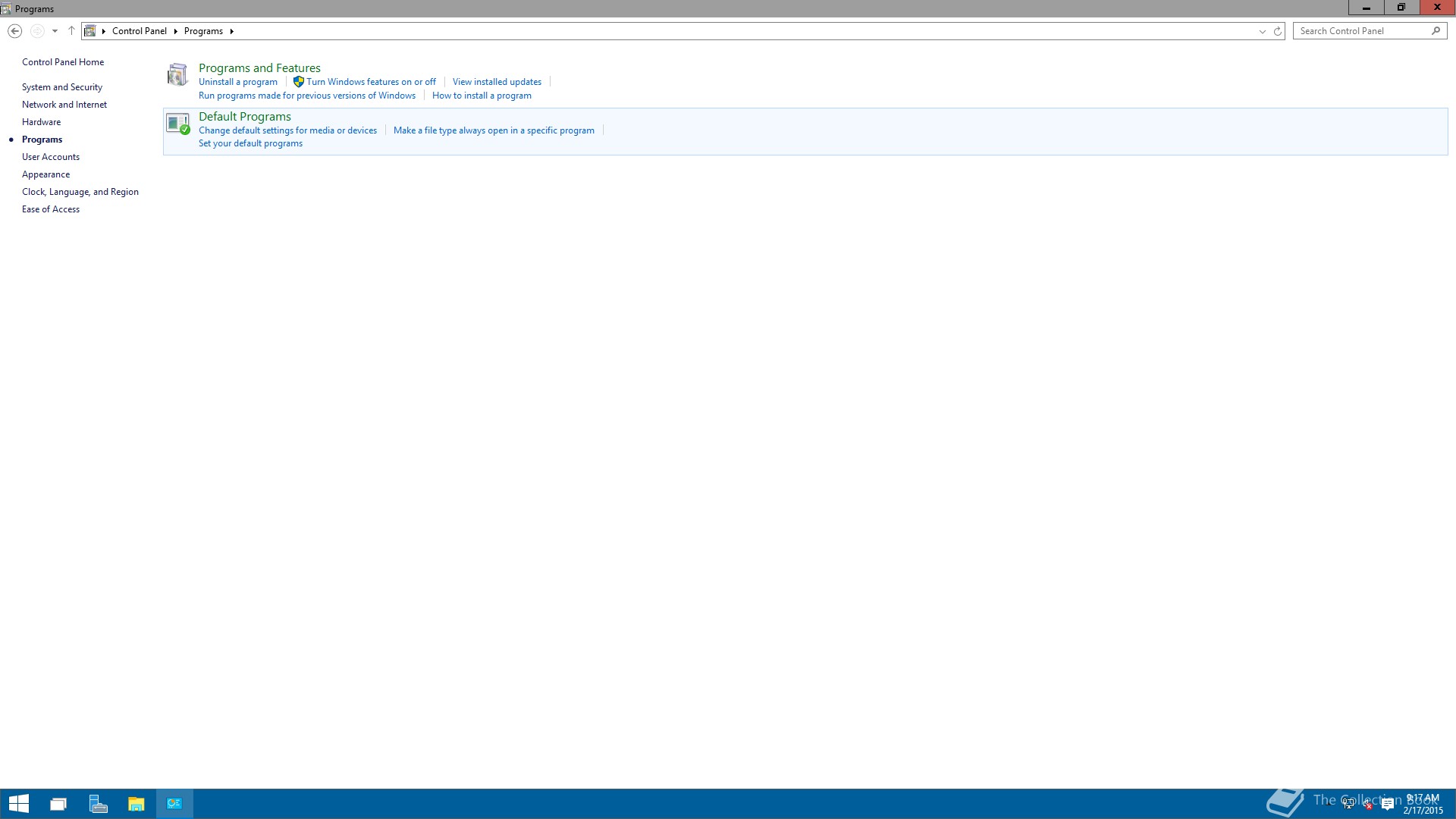Click the taskbar clock and date
This screenshot has width=1456, height=819.
[1423, 805]
